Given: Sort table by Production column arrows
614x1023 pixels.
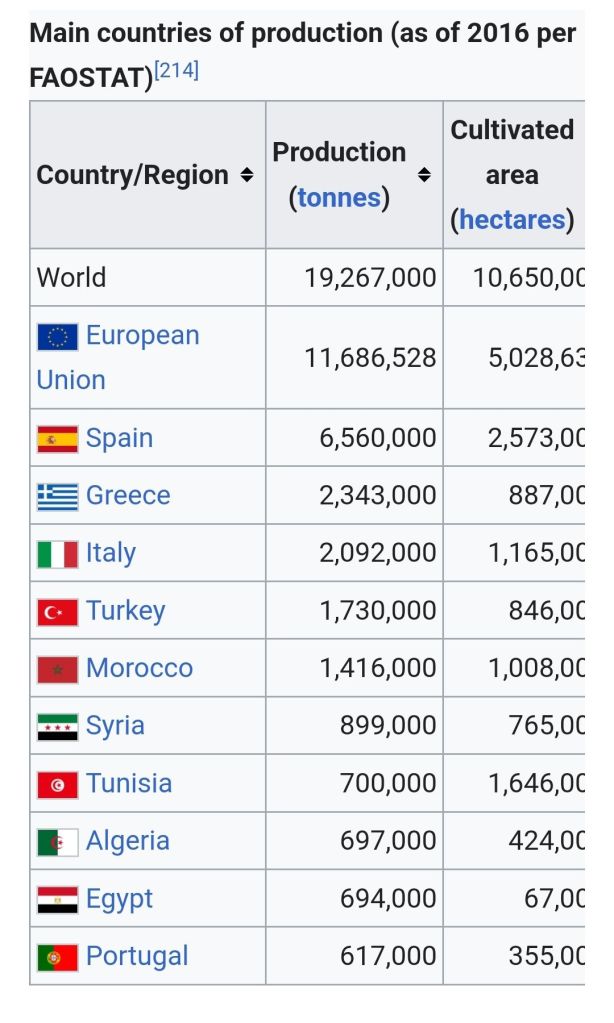Looking at the screenshot, I should [424, 175].
